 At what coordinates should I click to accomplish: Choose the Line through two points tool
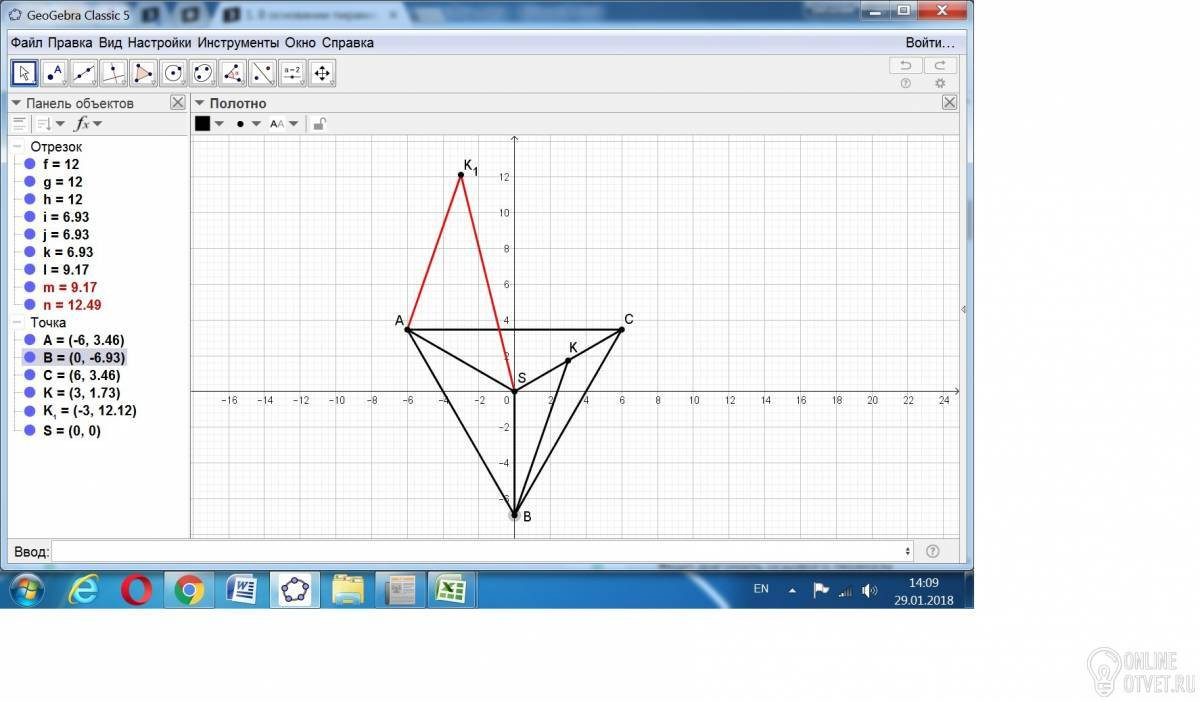click(84, 72)
